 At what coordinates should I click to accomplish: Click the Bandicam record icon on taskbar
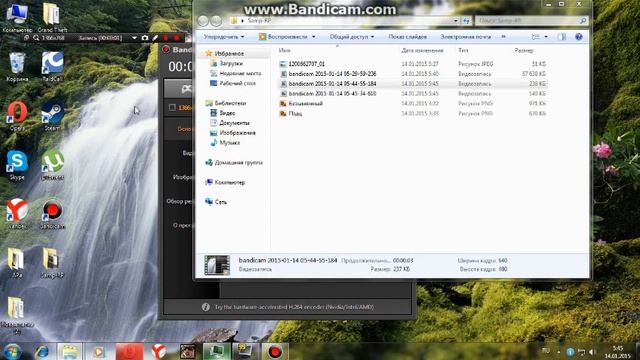pyautogui.click(x=275, y=351)
